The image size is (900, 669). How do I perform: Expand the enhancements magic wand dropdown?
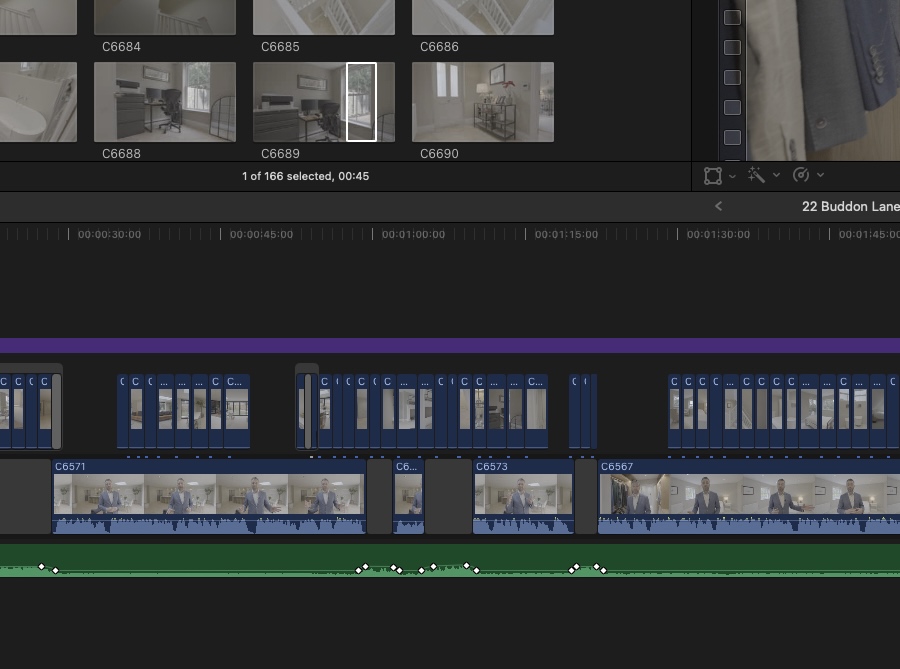tap(776, 175)
